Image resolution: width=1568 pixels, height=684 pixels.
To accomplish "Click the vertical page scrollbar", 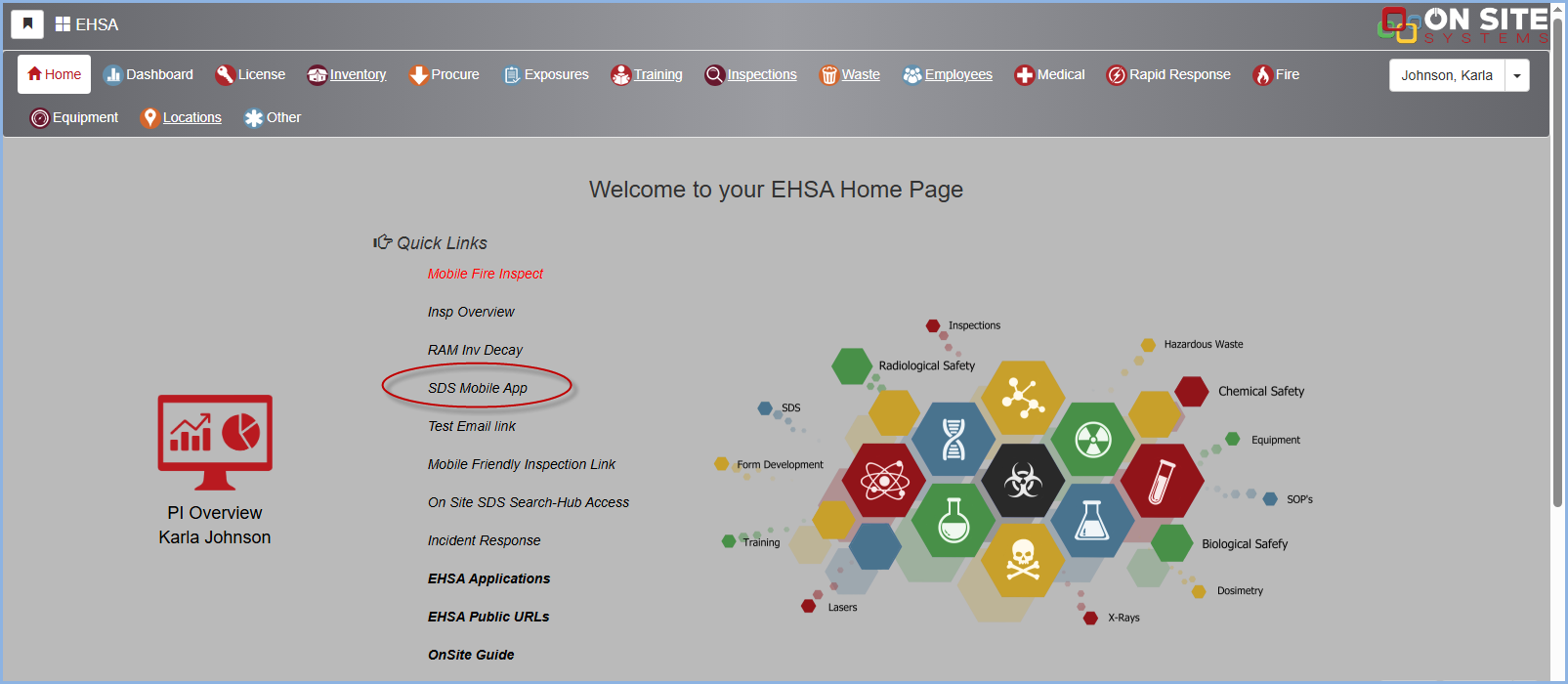I will 1557,293.
